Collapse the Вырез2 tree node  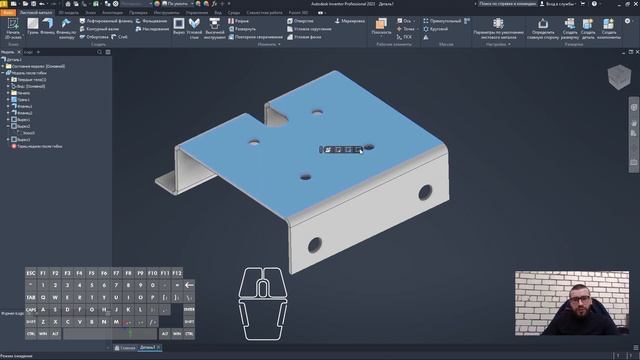click(8, 126)
